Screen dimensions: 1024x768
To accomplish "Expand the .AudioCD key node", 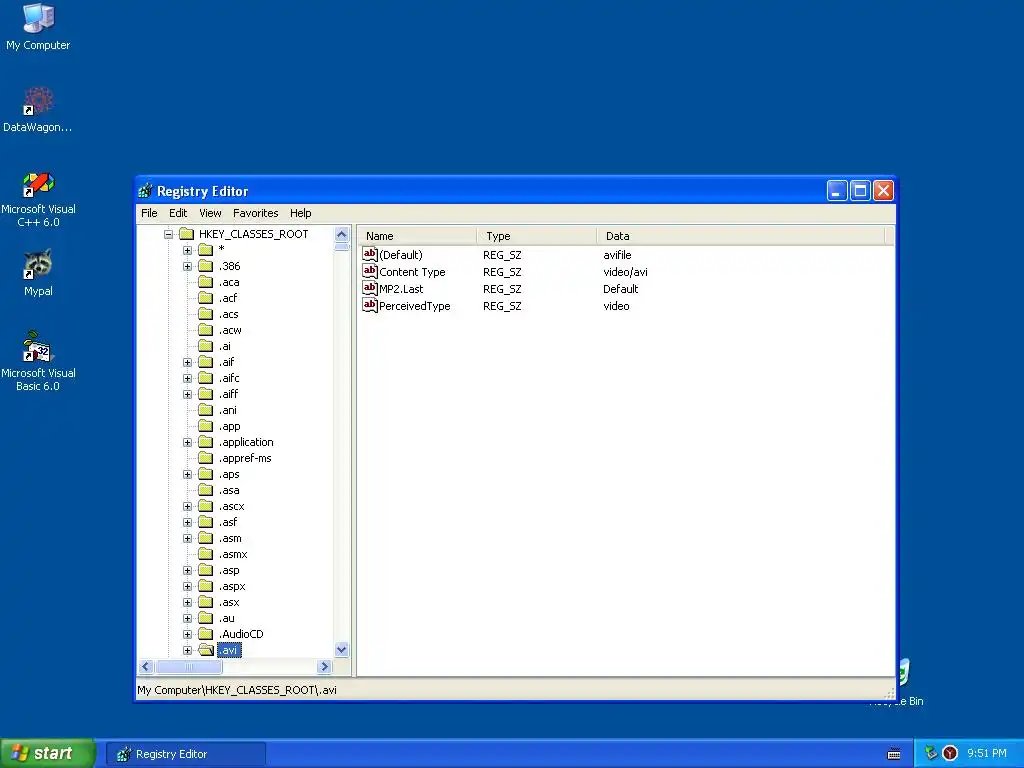I will tap(187, 634).
